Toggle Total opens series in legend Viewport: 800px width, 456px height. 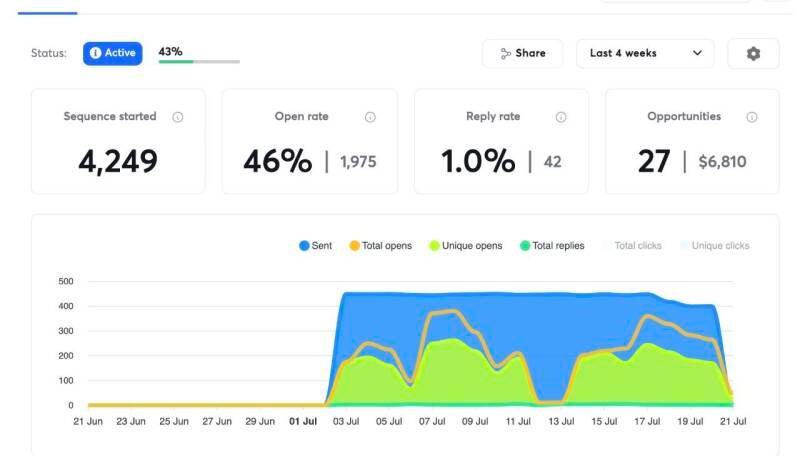point(380,246)
